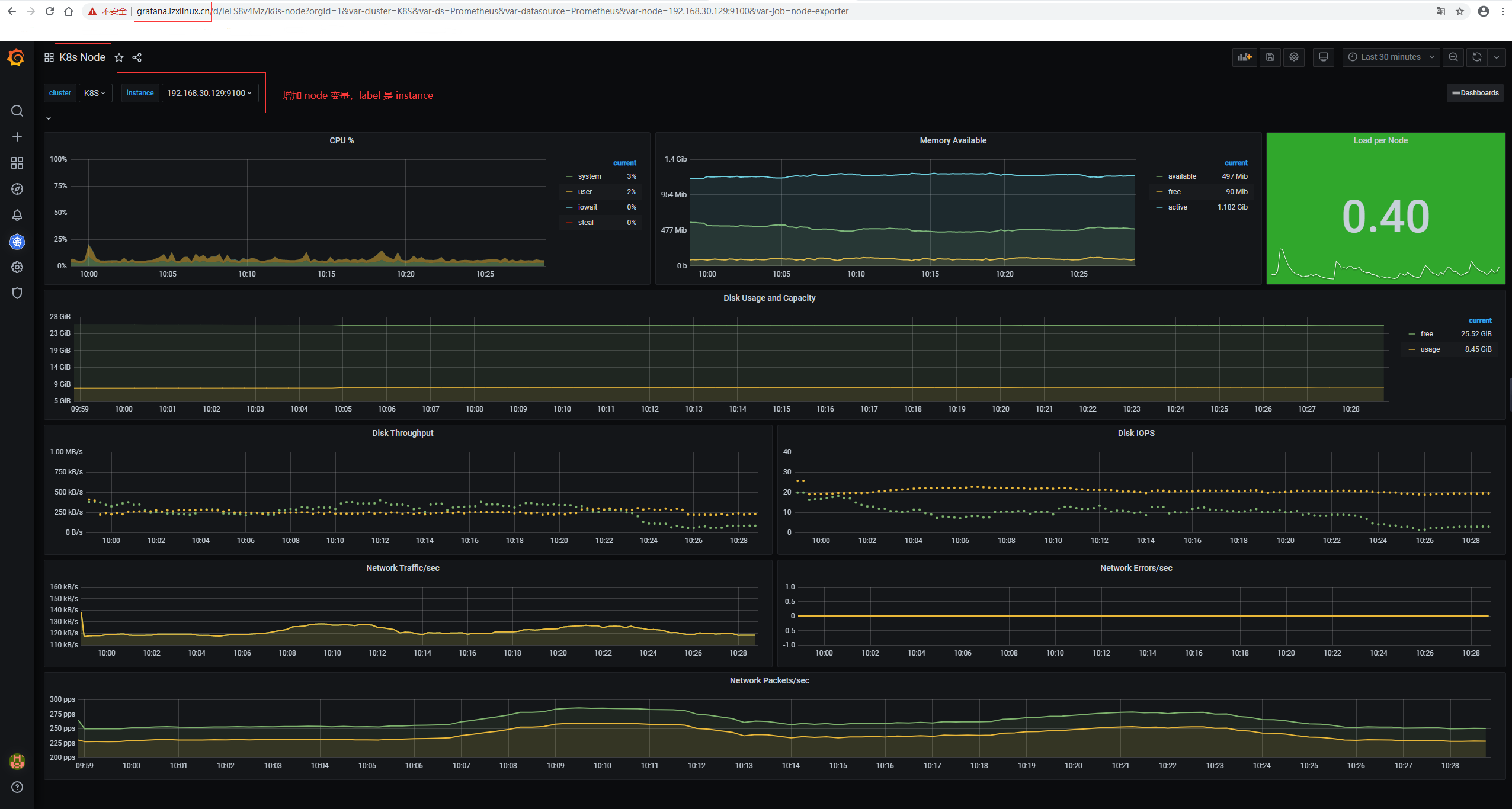Open the refresh interval dropdown arrow
Viewport: 1512px width, 809px height.
tap(1497, 57)
